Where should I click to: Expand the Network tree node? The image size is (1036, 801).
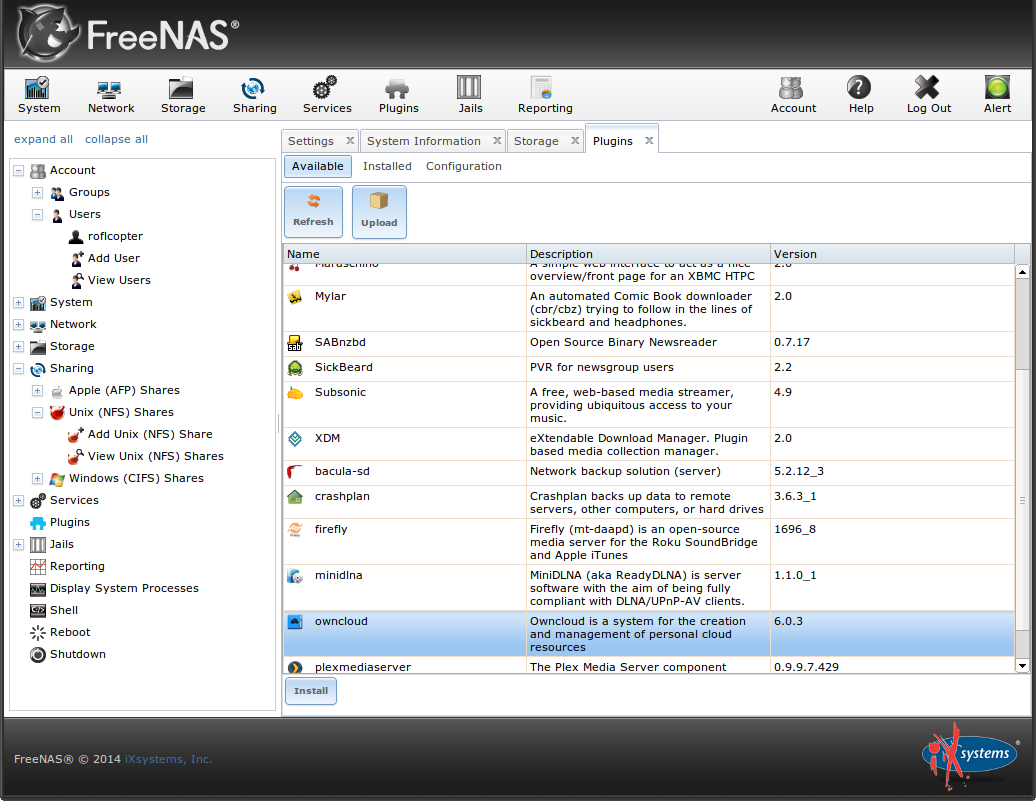[18, 324]
